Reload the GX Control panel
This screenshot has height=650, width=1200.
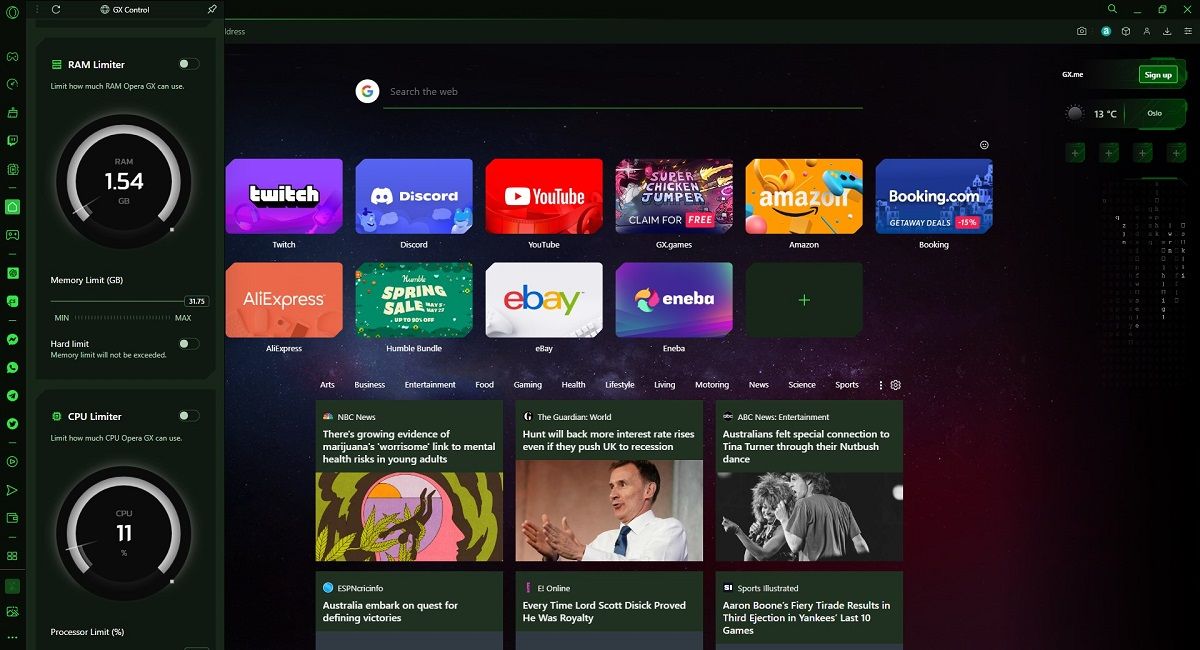pos(56,9)
